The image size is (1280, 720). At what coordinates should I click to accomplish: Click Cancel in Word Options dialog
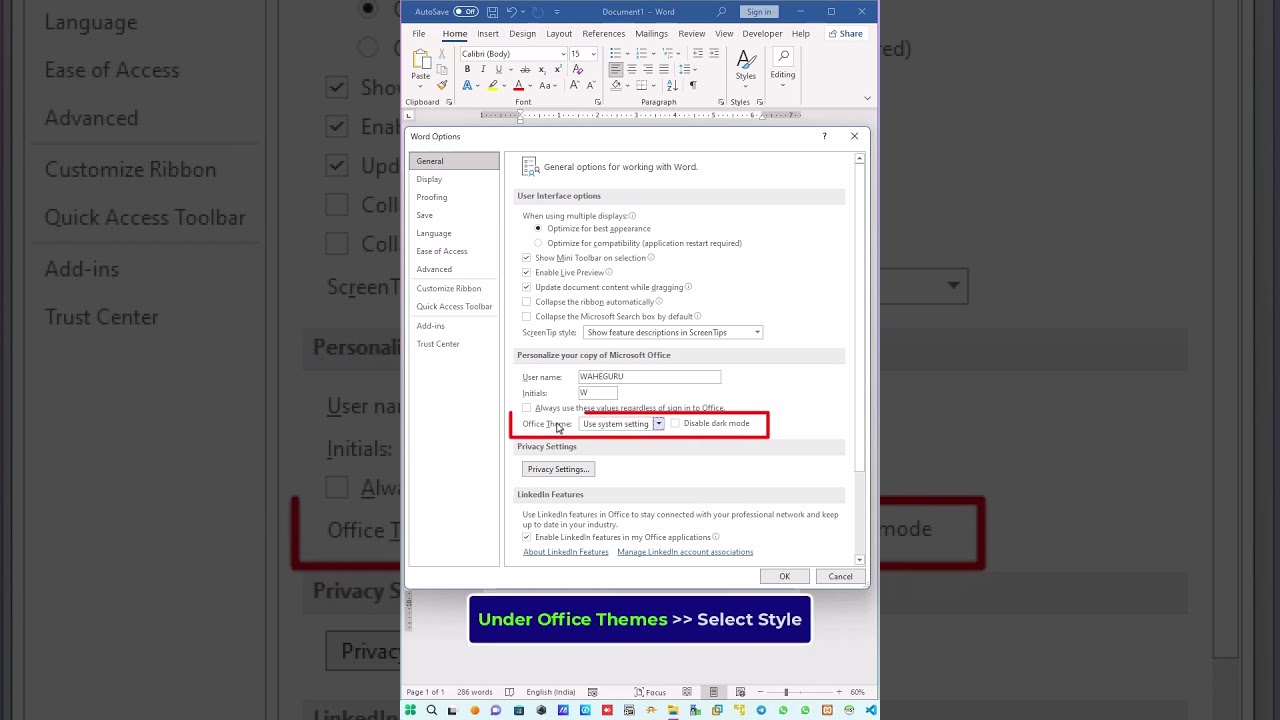click(840, 577)
